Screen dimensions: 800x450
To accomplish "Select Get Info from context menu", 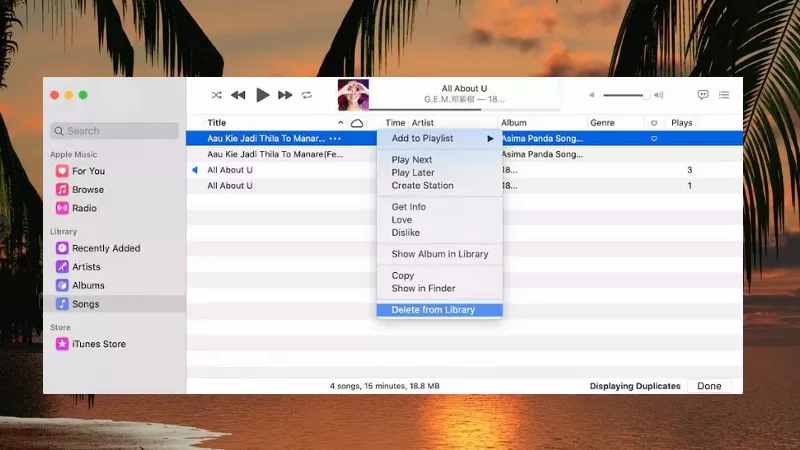I will click(408, 207).
